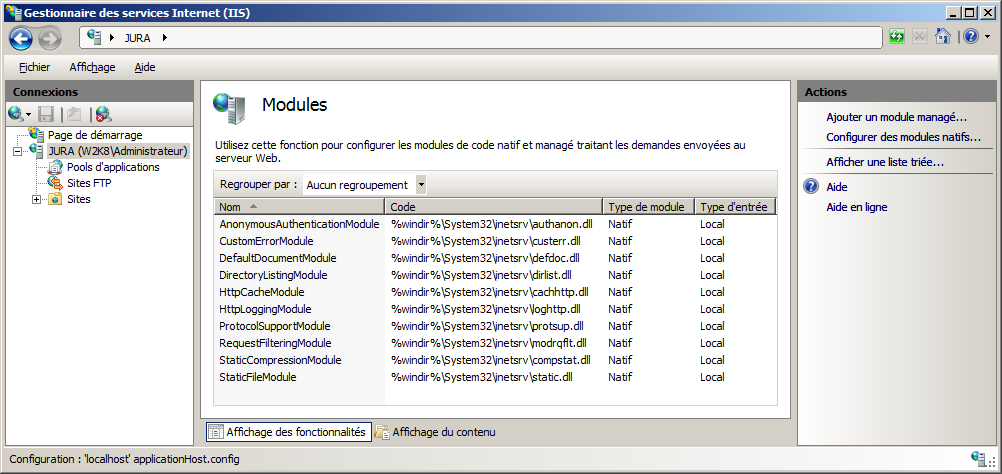
Task: Open the Fichier menu
Action: [x=34, y=67]
